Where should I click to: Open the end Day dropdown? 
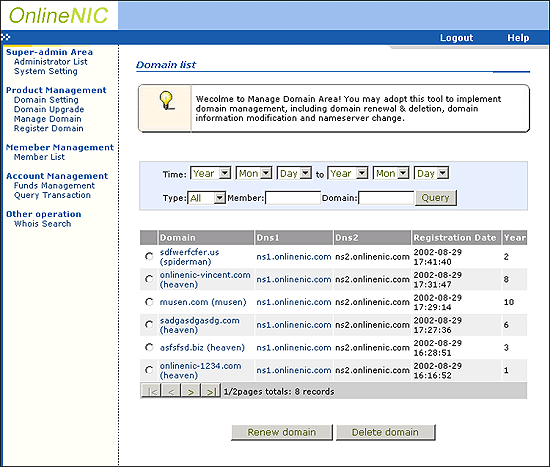(431, 173)
